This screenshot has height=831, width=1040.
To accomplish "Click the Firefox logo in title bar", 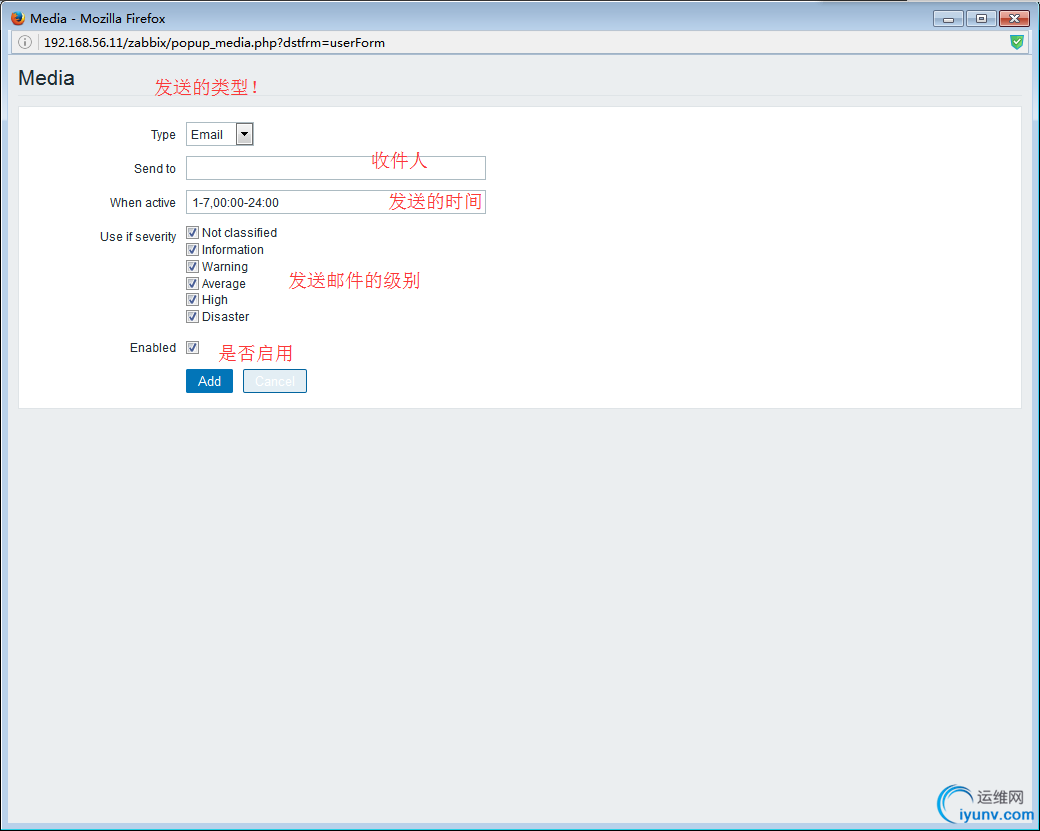I will 18,18.
